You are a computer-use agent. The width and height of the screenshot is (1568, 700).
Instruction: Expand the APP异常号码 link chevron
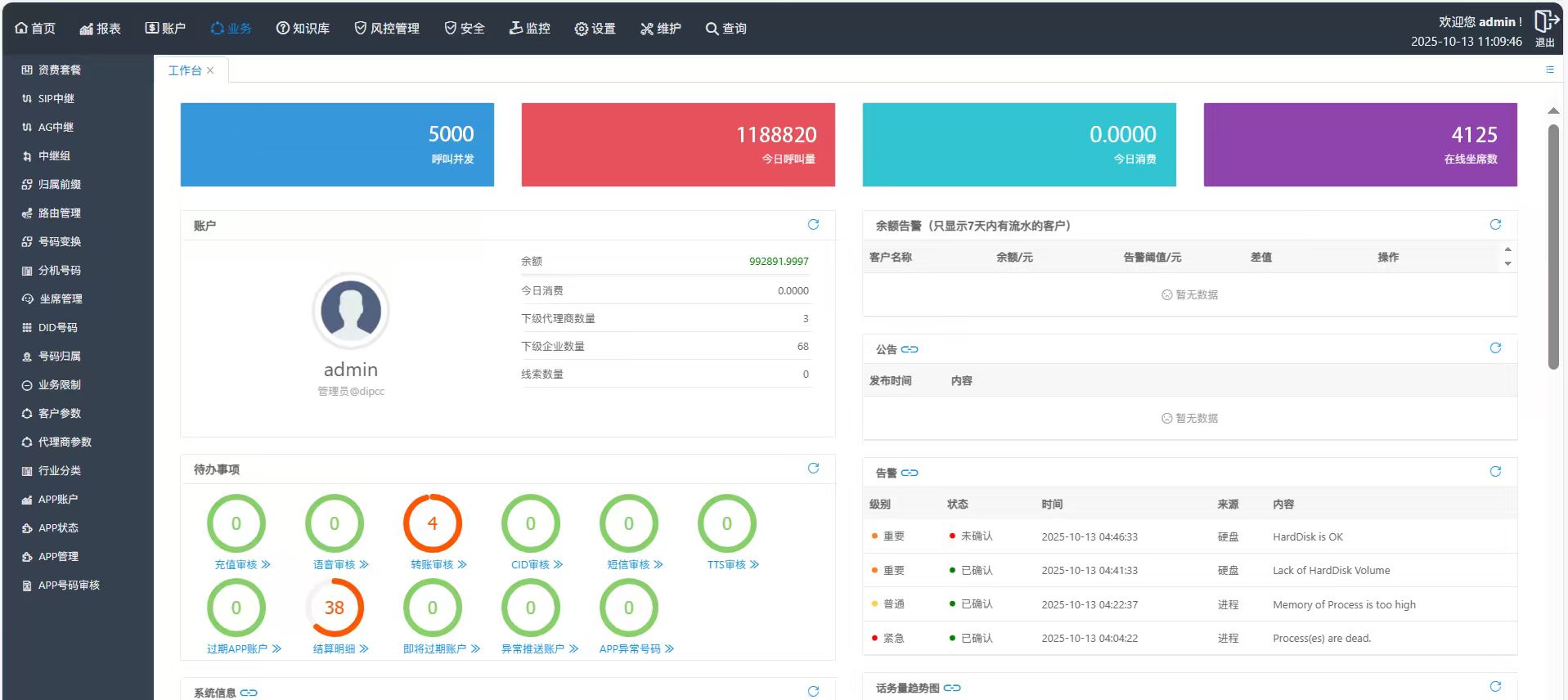670,649
